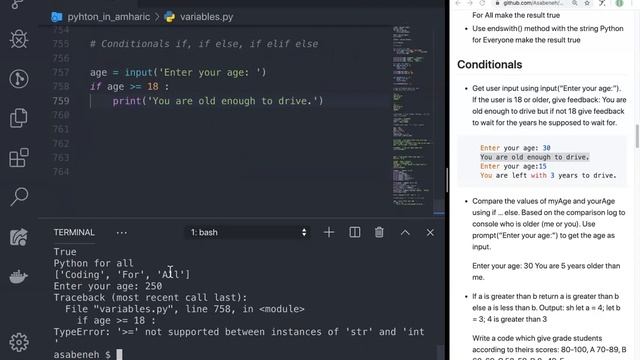The width and height of the screenshot is (640, 360).
Task: Open the Debug view with bug icon
Action: pyautogui.click(x=19, y=39)
